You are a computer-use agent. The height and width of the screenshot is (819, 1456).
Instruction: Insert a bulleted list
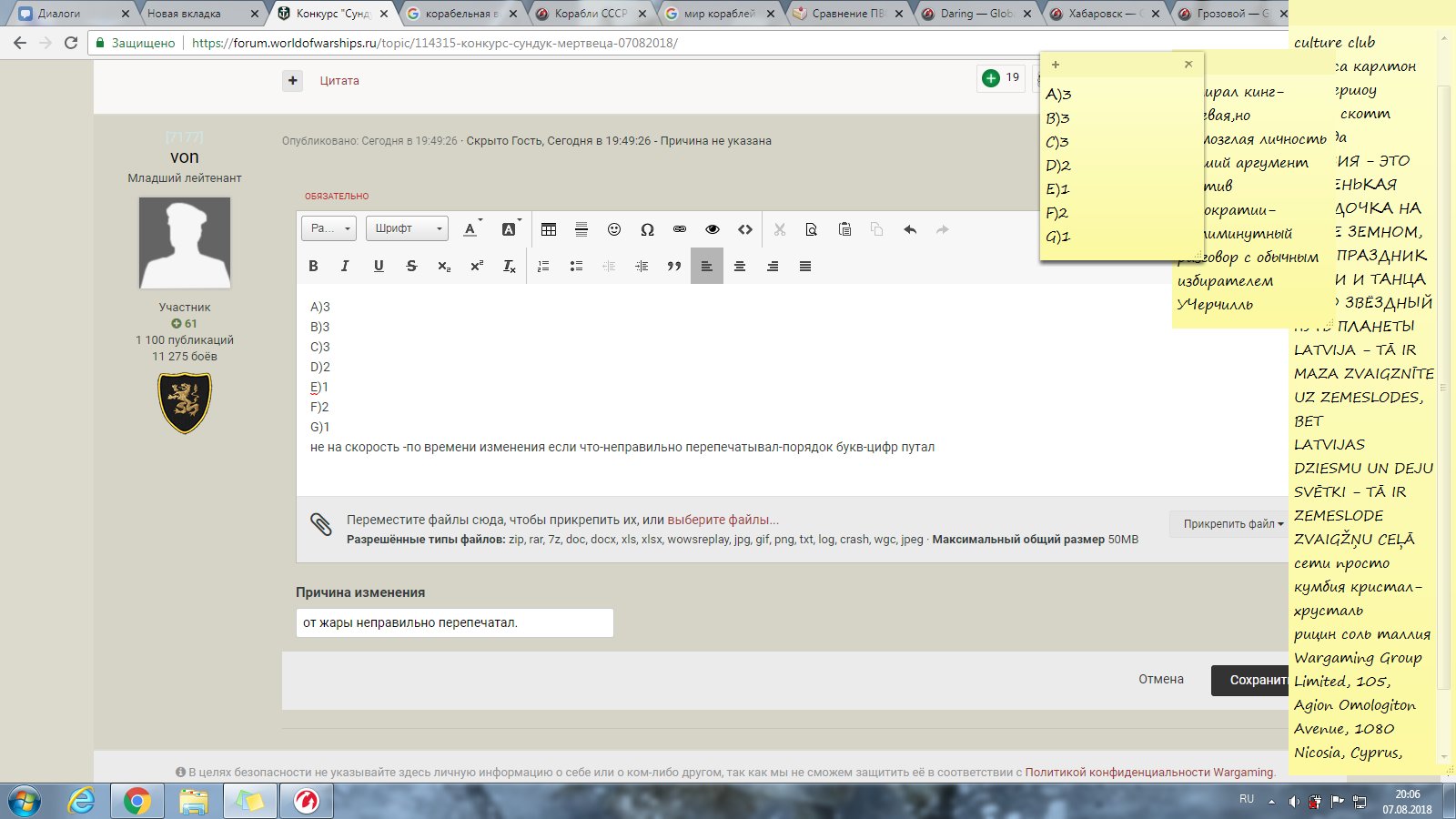click(x=576, y=266)
